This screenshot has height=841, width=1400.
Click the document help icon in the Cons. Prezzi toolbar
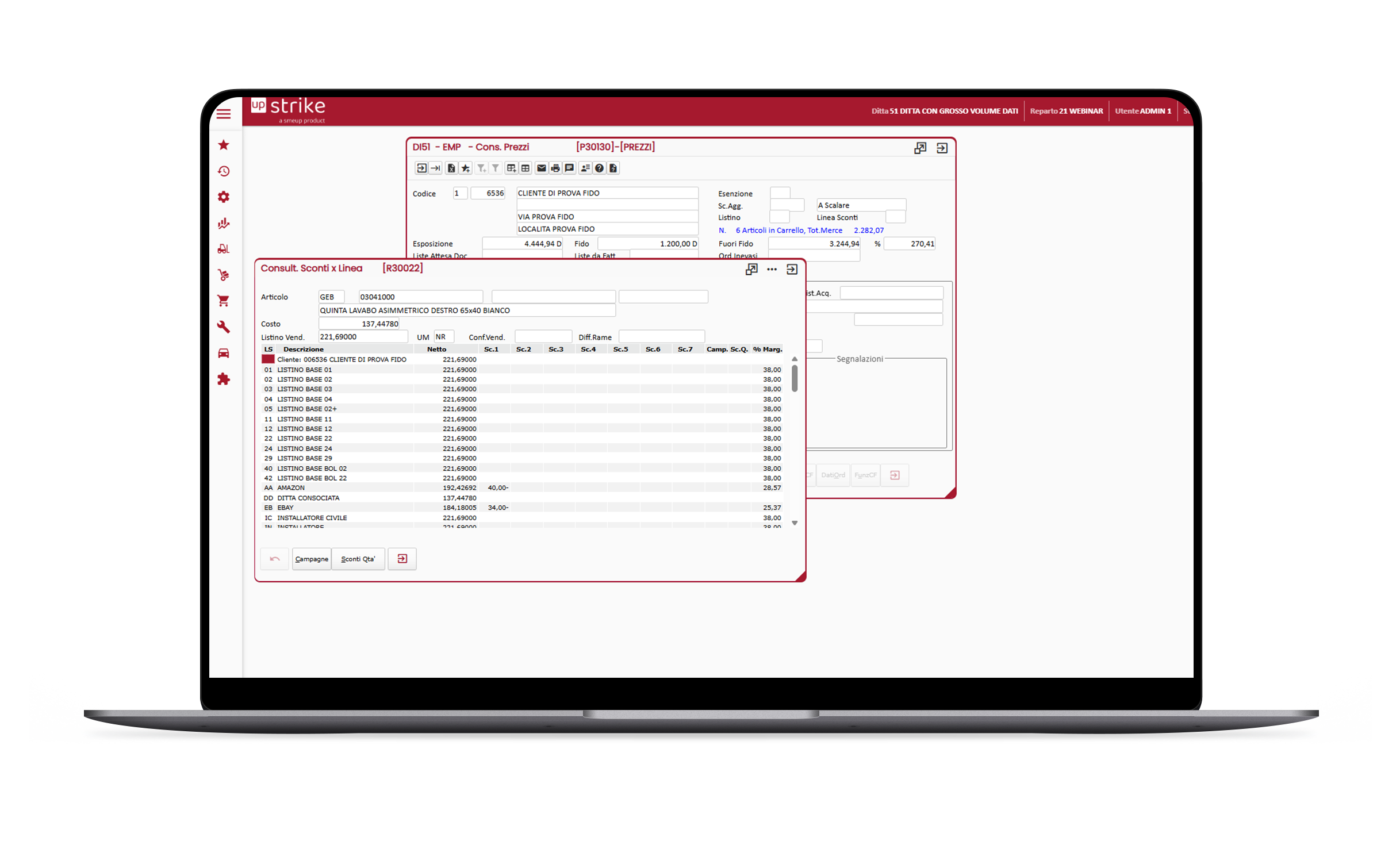click(613, 168)
